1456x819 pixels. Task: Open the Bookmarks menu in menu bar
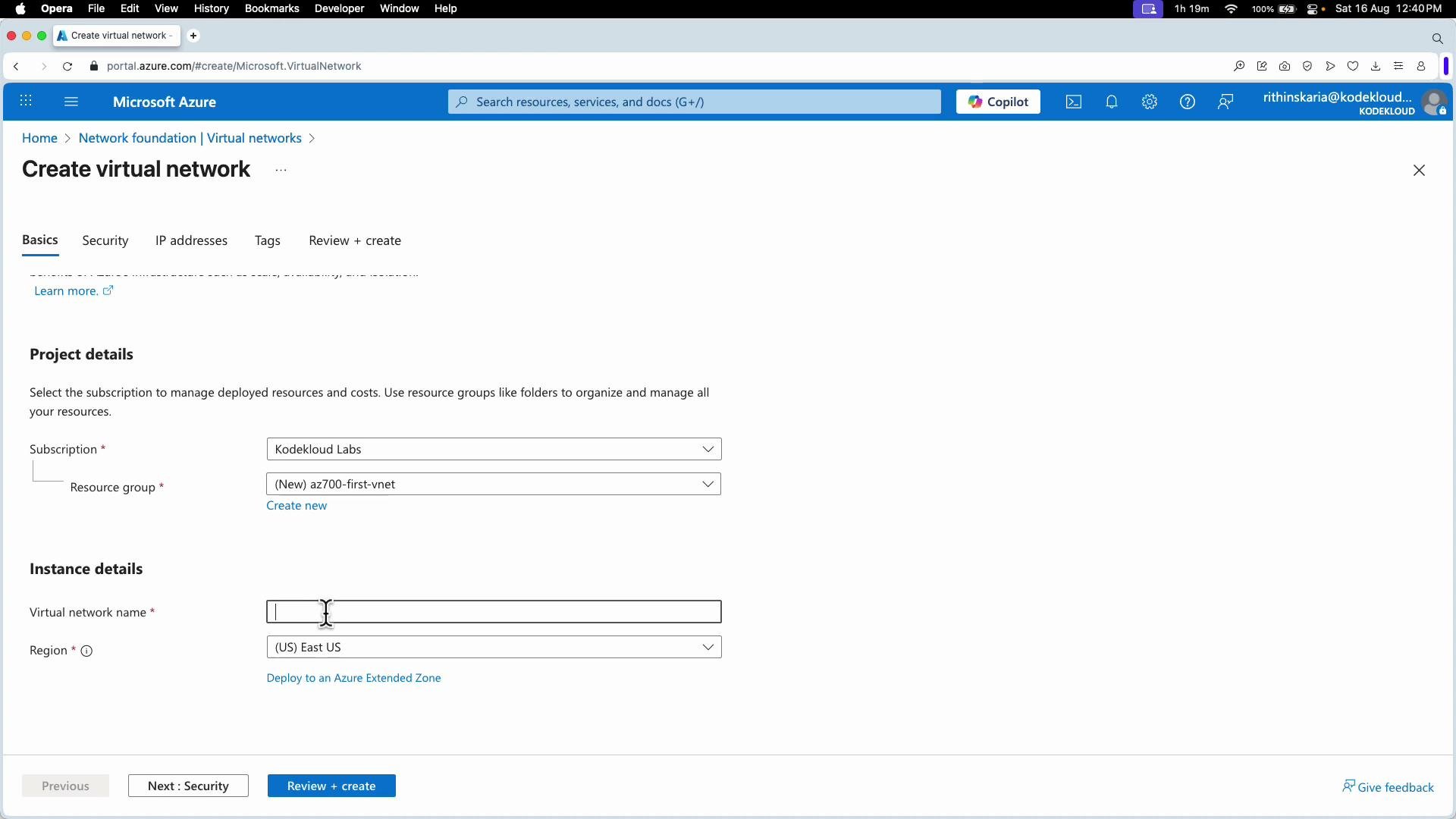271,8
